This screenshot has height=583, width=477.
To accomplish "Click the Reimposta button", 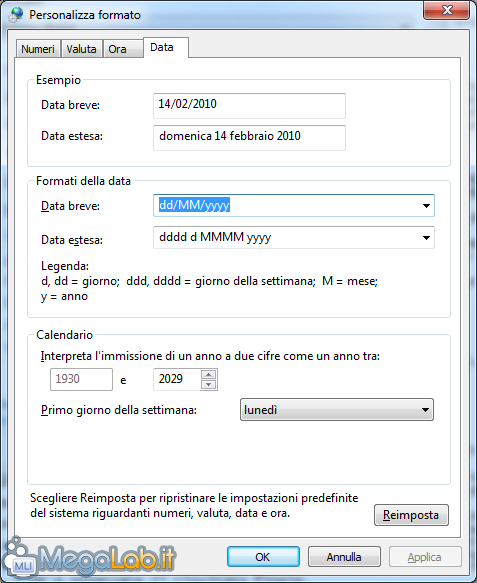I will pos(411,515).
